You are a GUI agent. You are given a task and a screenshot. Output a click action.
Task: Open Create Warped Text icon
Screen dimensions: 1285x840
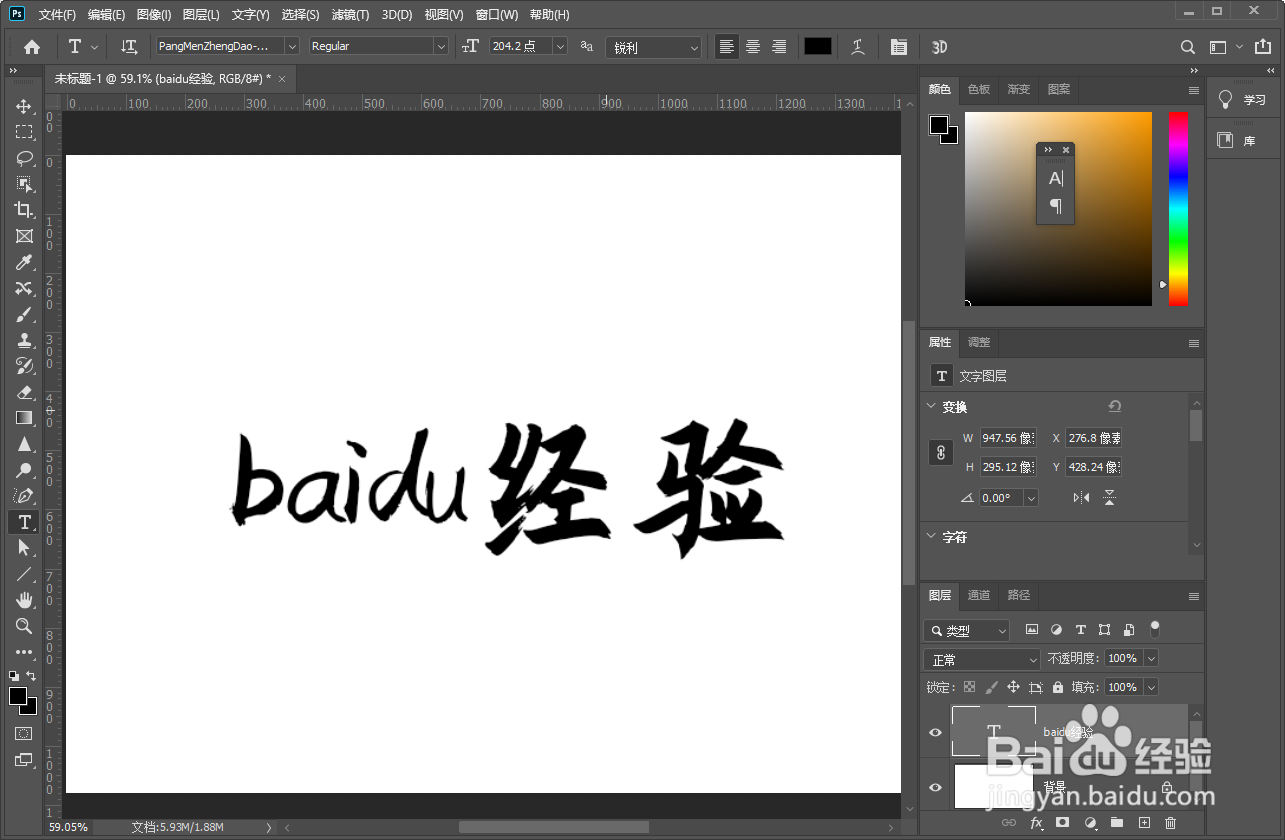click(x=858, y=47)
